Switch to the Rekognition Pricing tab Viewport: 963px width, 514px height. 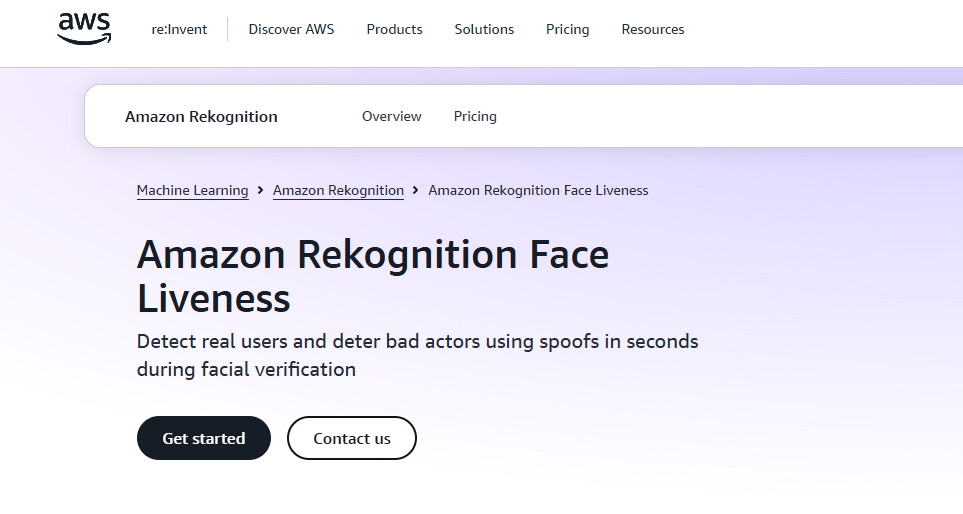(475, 117)
